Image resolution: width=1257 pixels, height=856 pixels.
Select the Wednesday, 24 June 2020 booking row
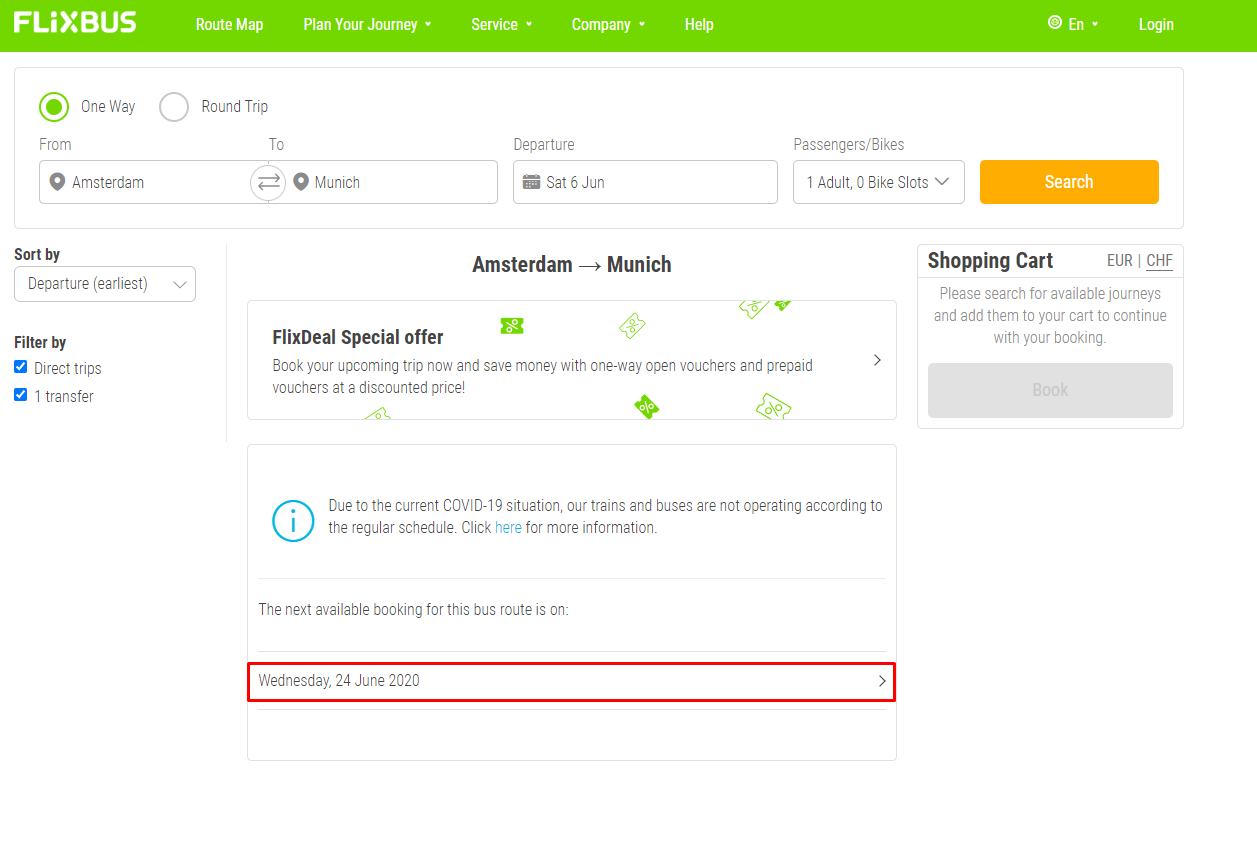coord(571,681)
